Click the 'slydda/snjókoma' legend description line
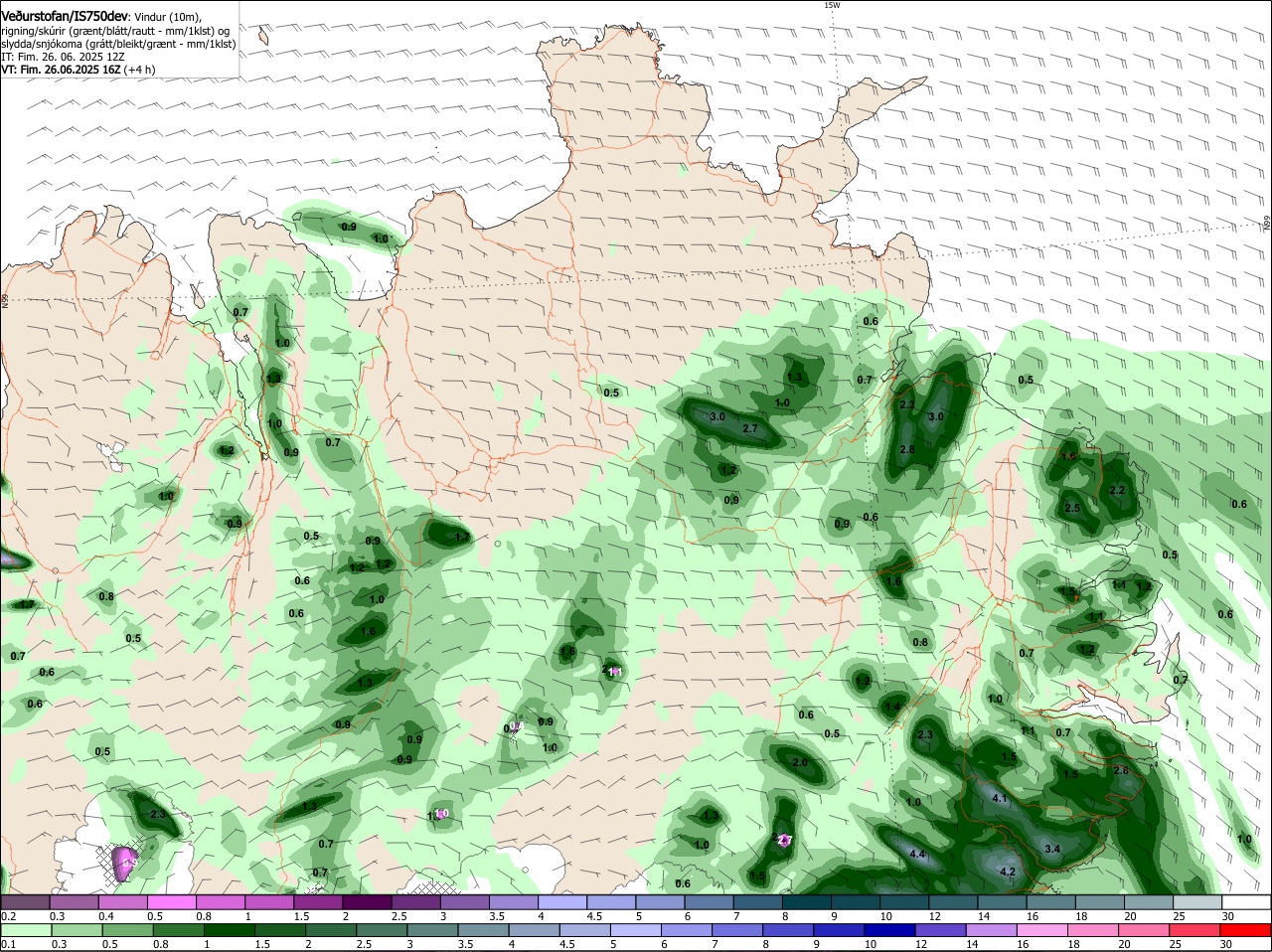 118,44
